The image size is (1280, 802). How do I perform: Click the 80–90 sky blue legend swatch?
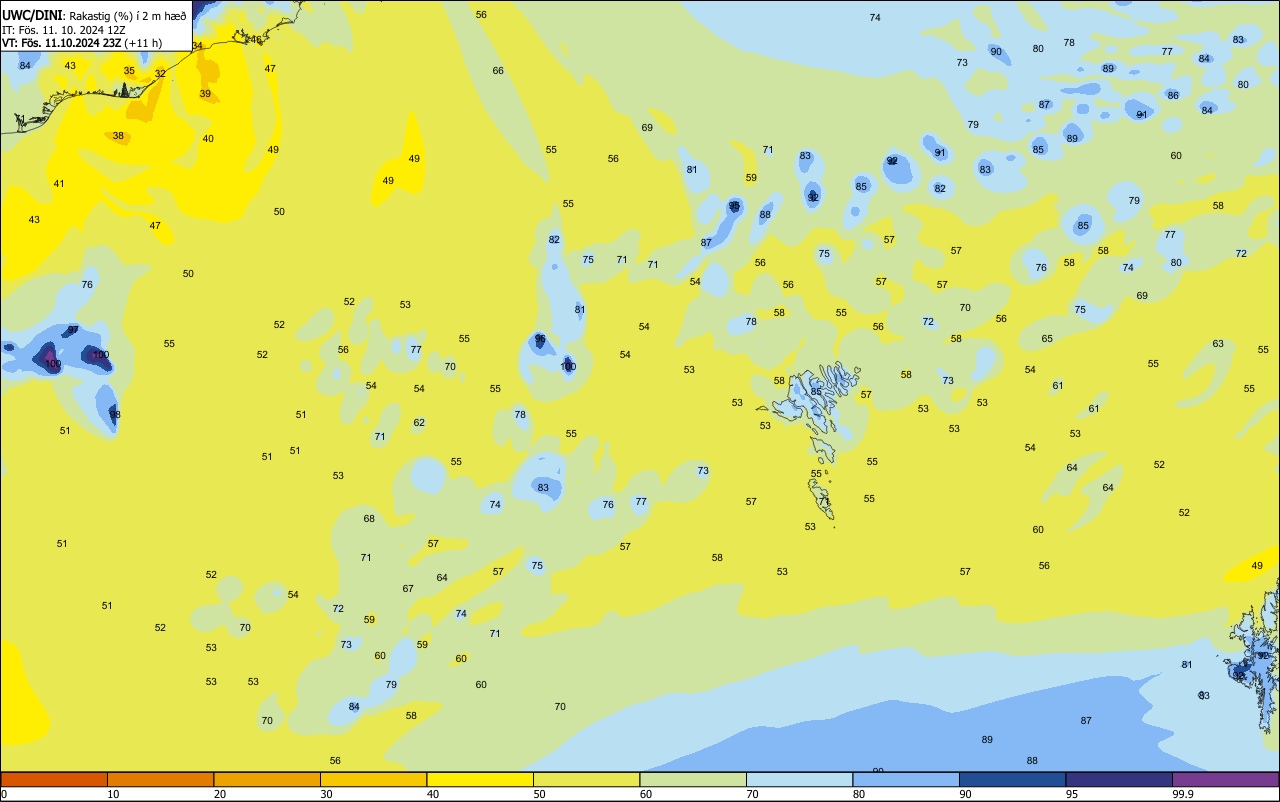click(x=906, y=779)
